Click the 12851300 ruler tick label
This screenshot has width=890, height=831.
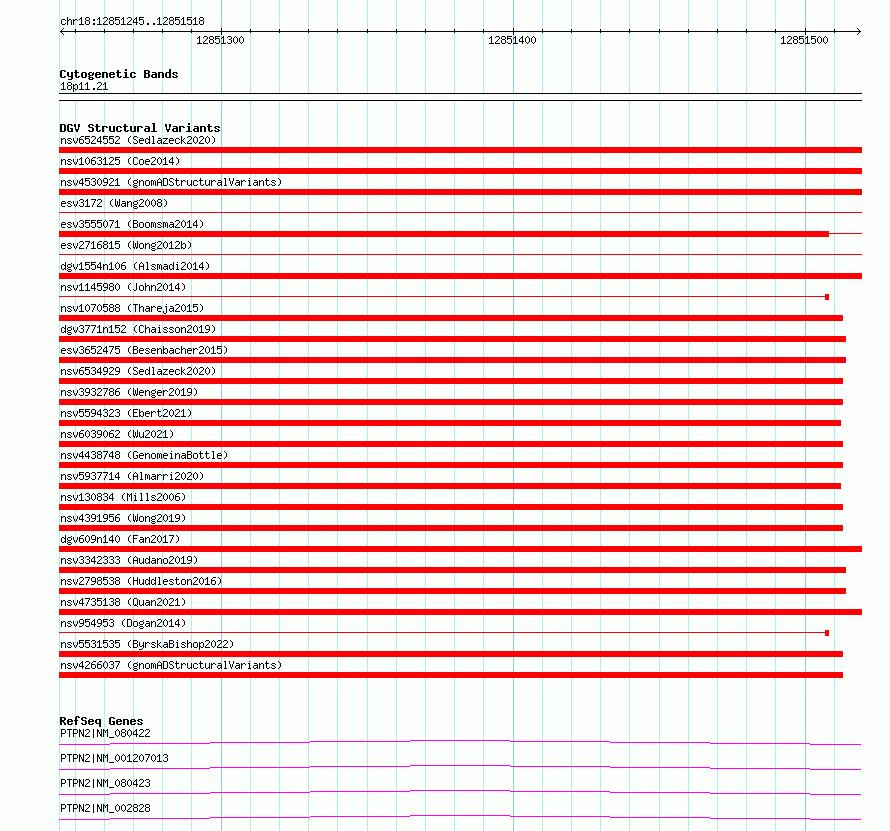[220, 40]
